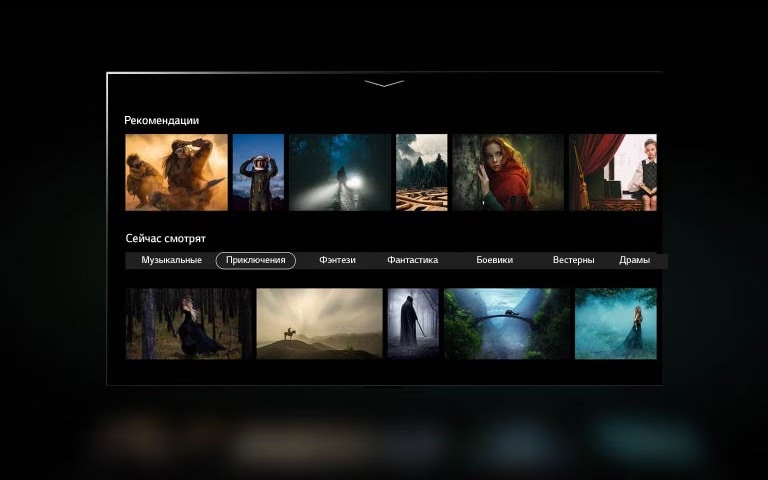Open the Фантастика genre tab

tap(412, 260)
